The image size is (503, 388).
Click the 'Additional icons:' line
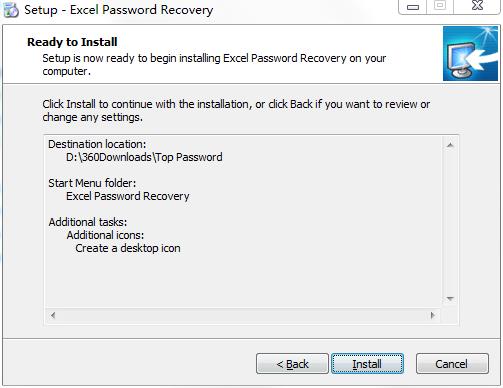(105, 235)
